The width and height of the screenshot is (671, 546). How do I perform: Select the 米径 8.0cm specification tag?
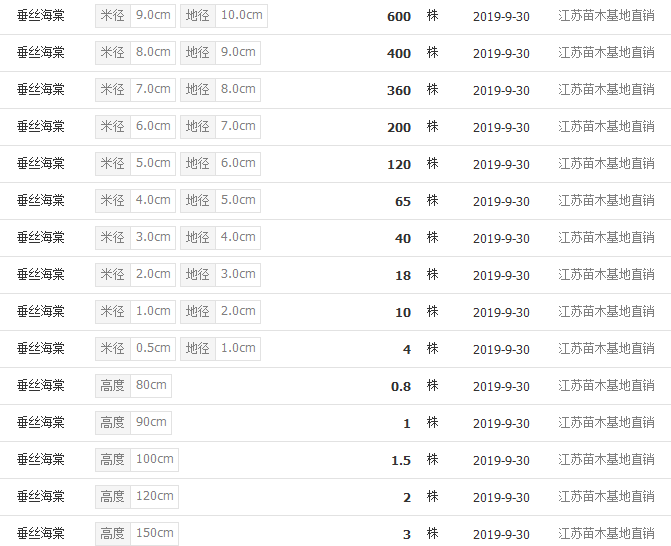click(135, 53)
